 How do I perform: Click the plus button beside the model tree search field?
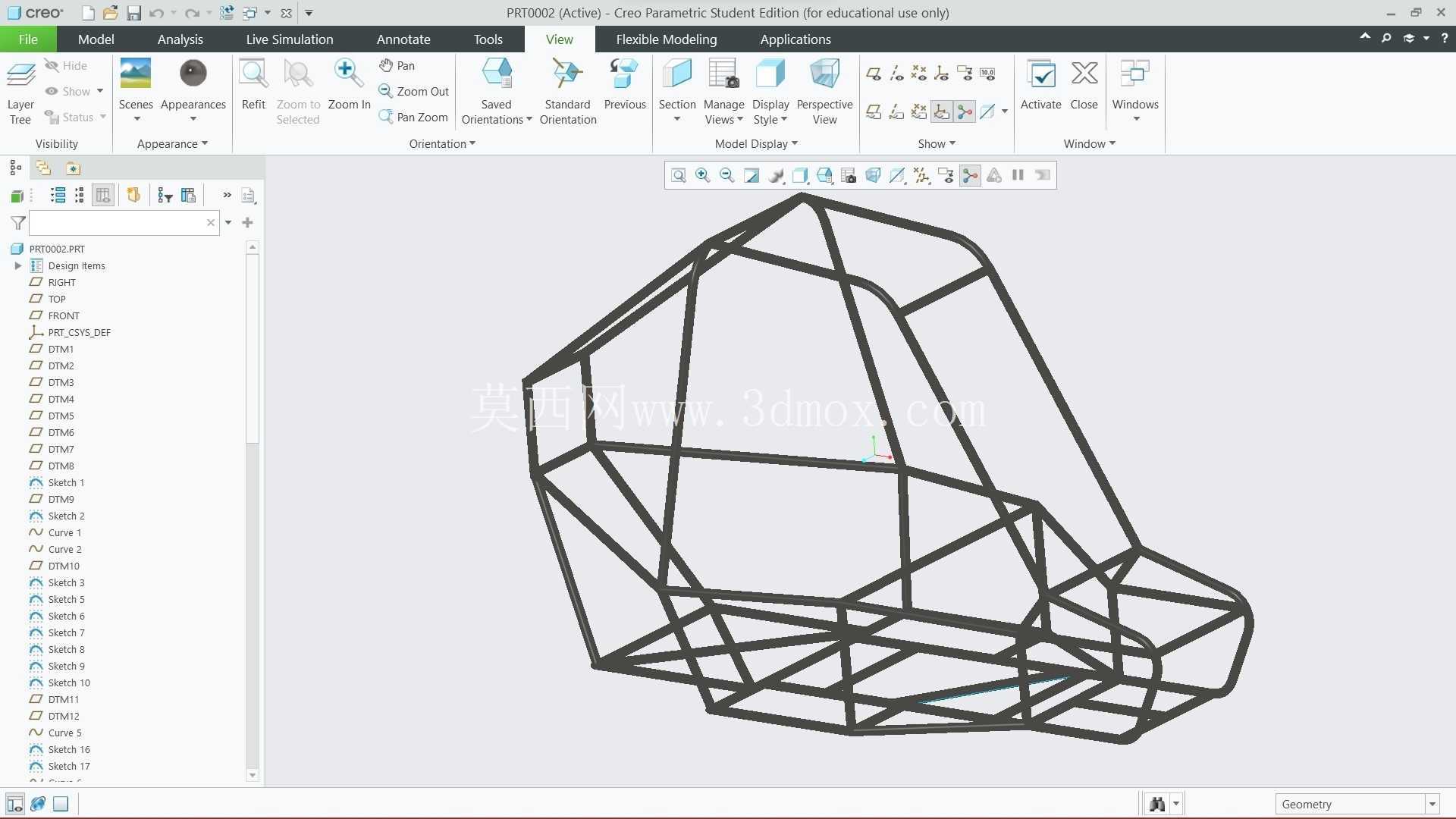coord(247,223)
